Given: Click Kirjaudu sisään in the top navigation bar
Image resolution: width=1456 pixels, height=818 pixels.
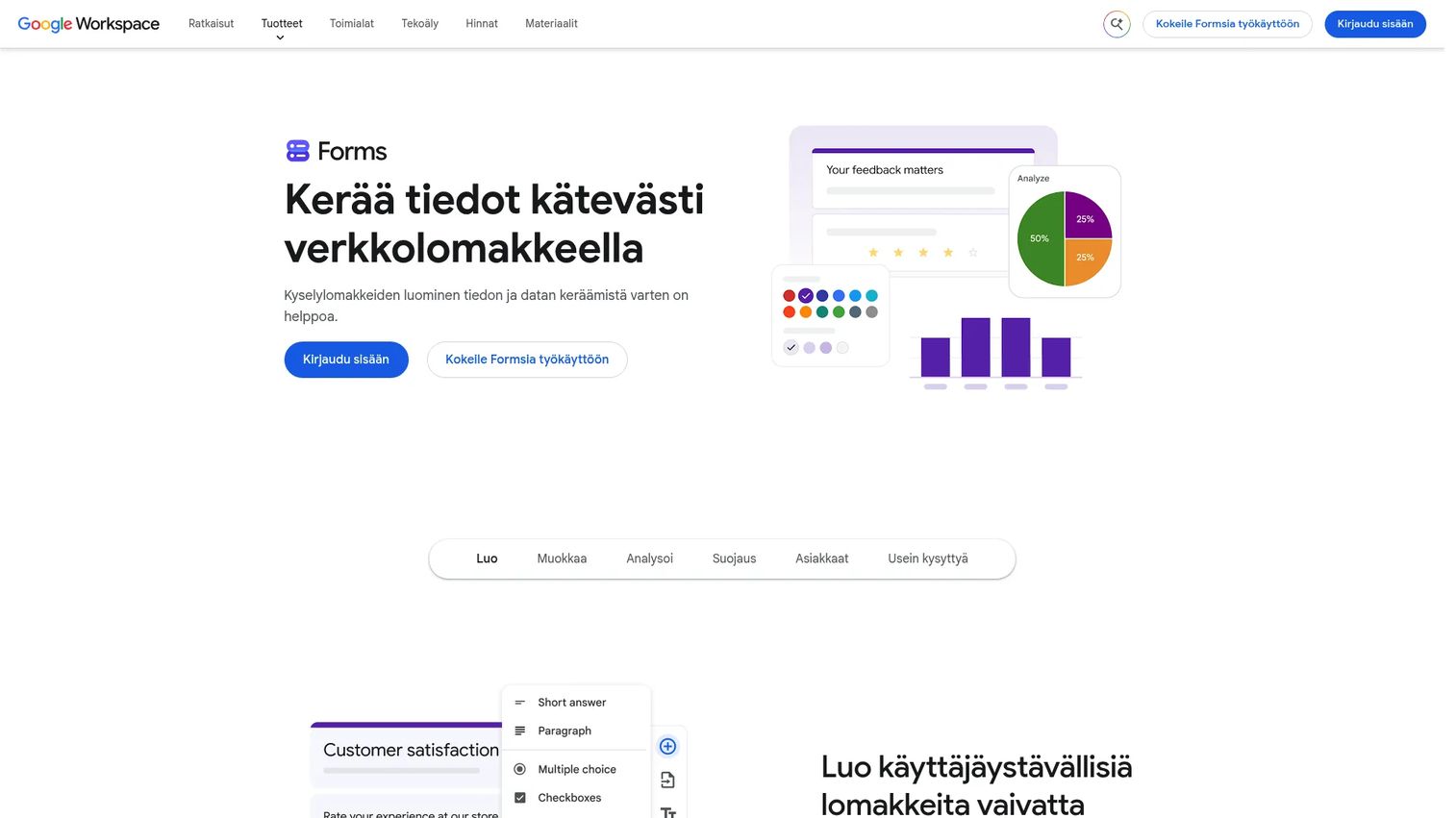Looking at the screenshot, I should tap(1375, 24).
